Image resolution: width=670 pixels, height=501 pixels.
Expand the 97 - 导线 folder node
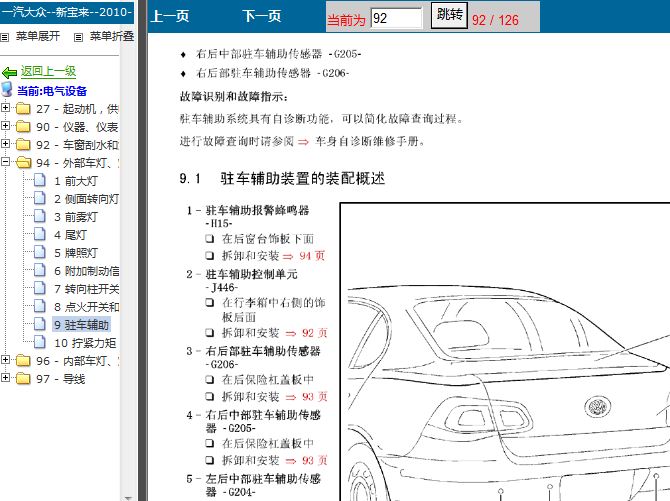[5, 377]
